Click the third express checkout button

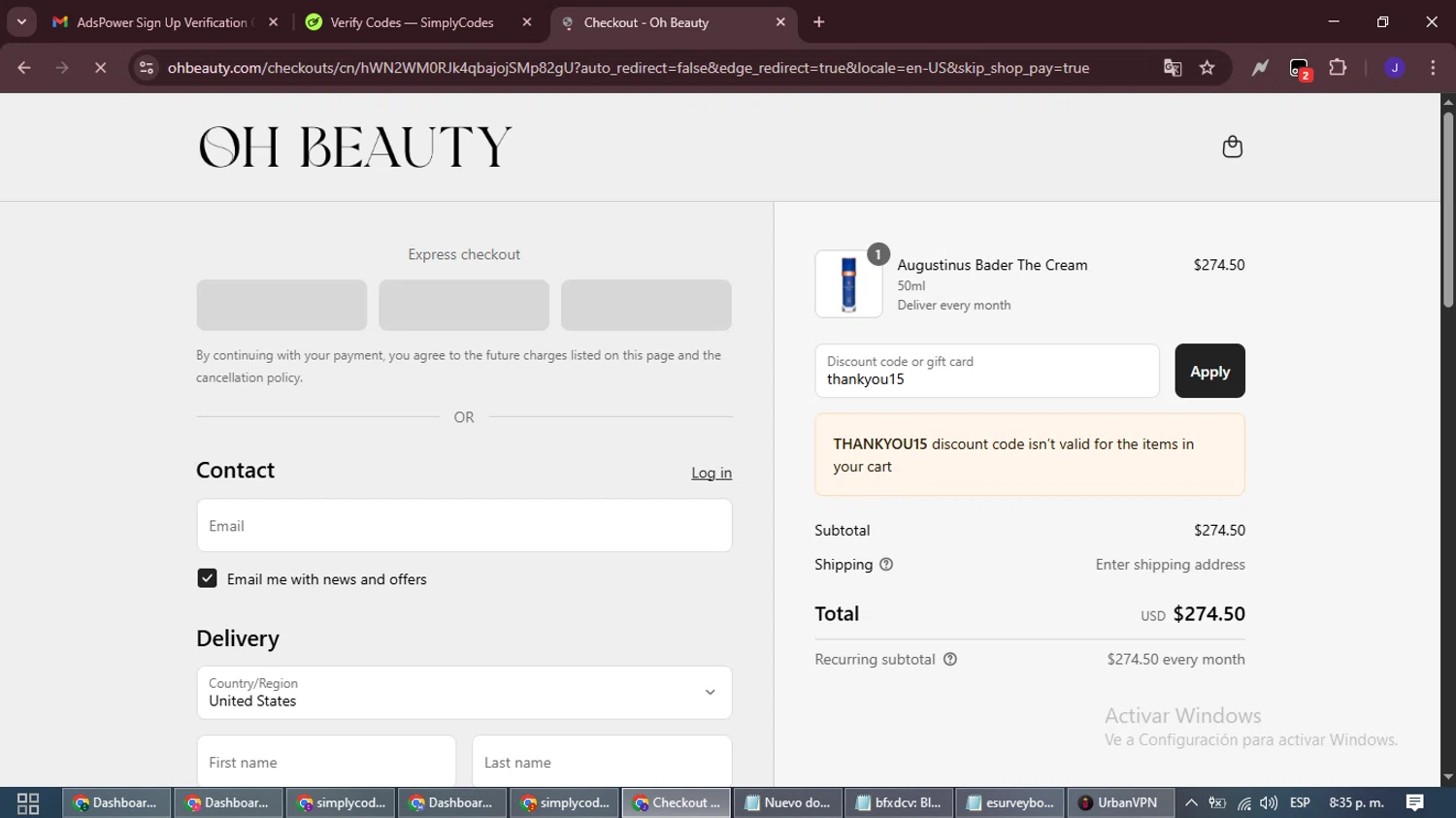pyautogui.click(x=646, y=305)
